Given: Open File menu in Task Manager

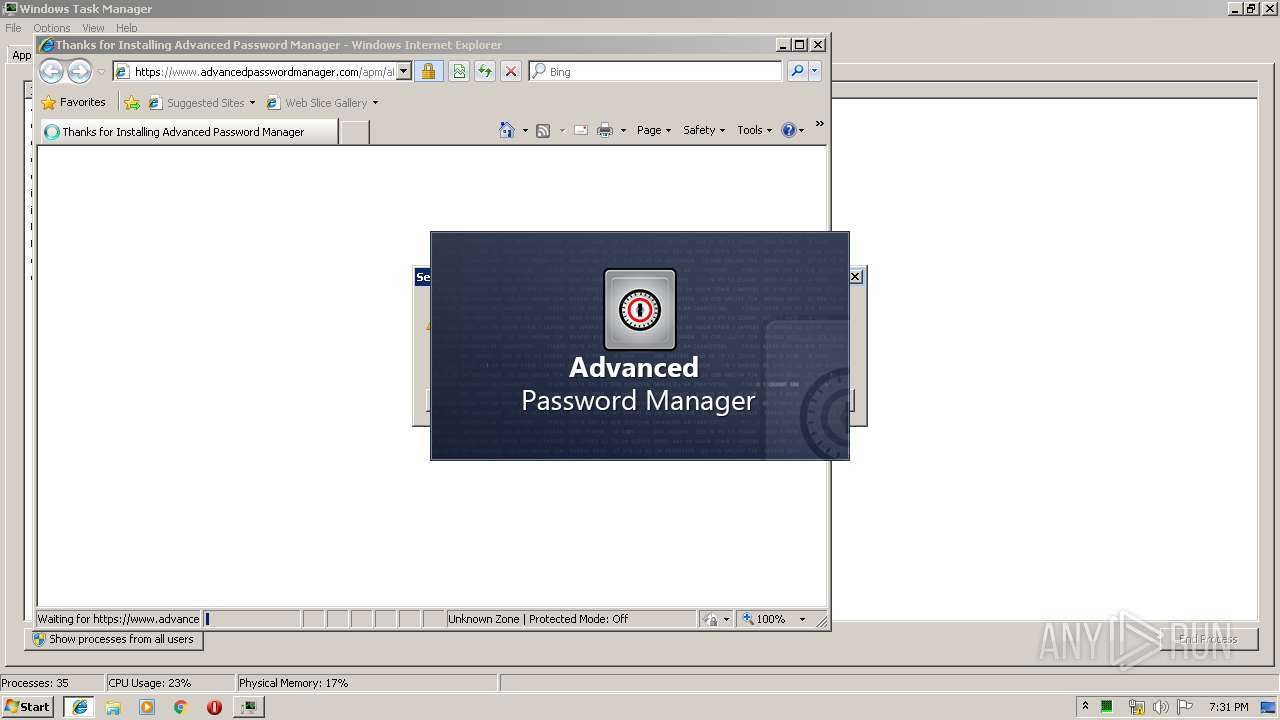Looking at the screenshot, I should (x=13, y=28).
